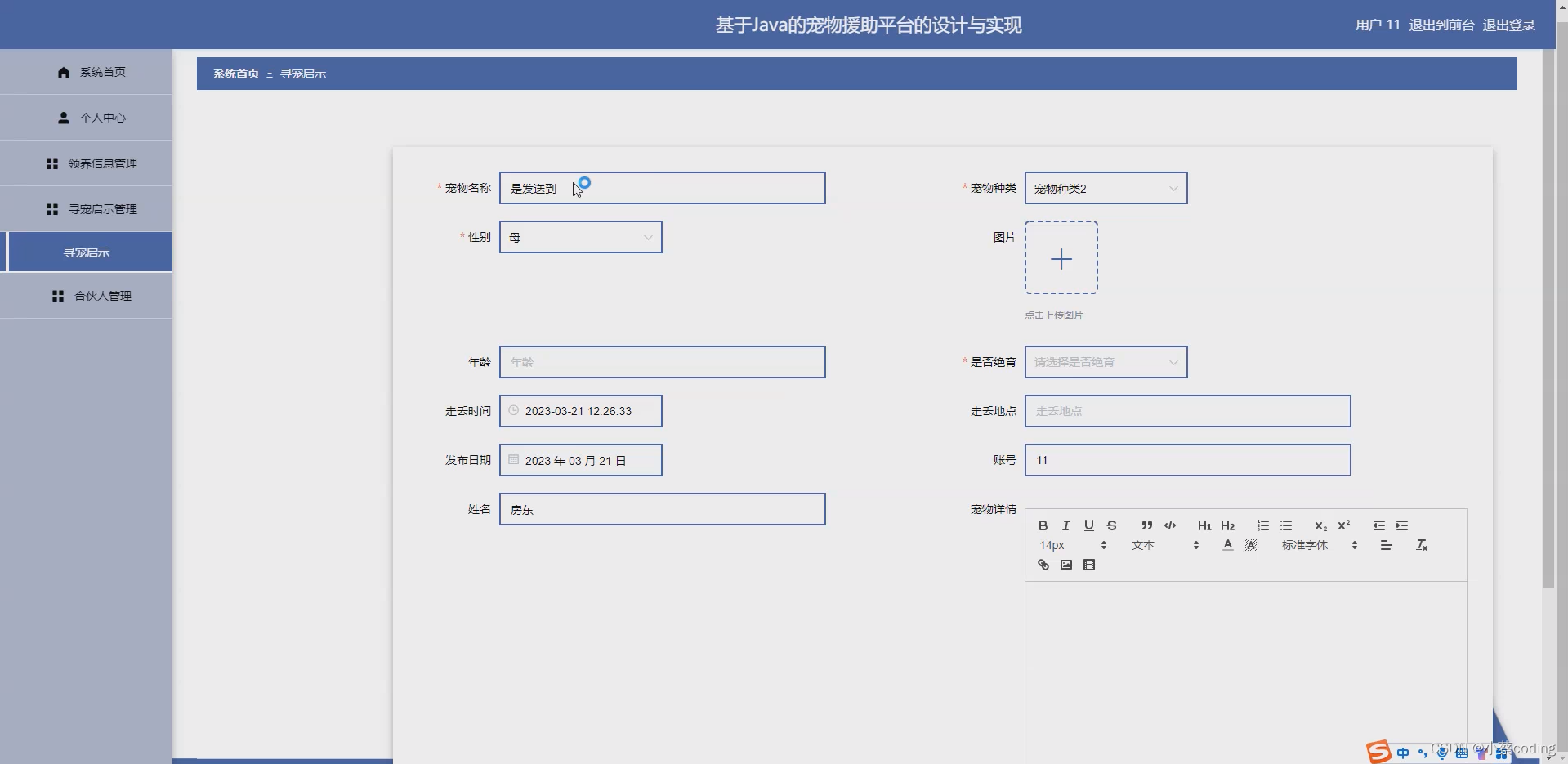1568x764 pixels.
Task: Focus the 走丢地点 input field
Action: [x=1187, y=411]
